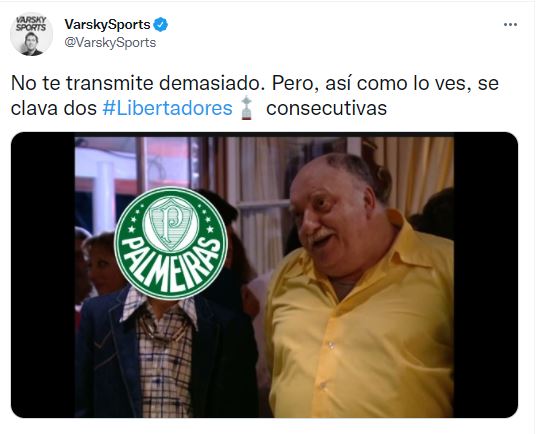Open the three-dot more options menu
542x434 pixels.
click(x=510, y=25)
